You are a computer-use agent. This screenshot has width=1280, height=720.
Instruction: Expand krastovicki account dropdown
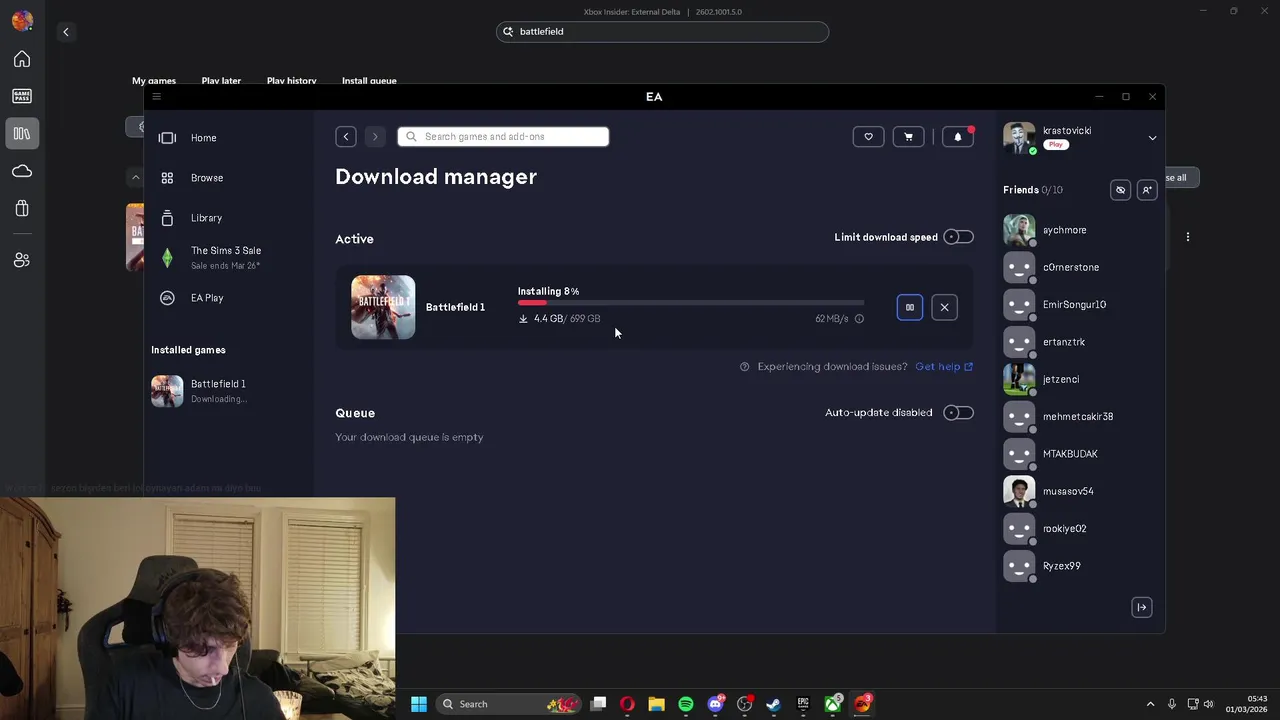pos(1152,138)
